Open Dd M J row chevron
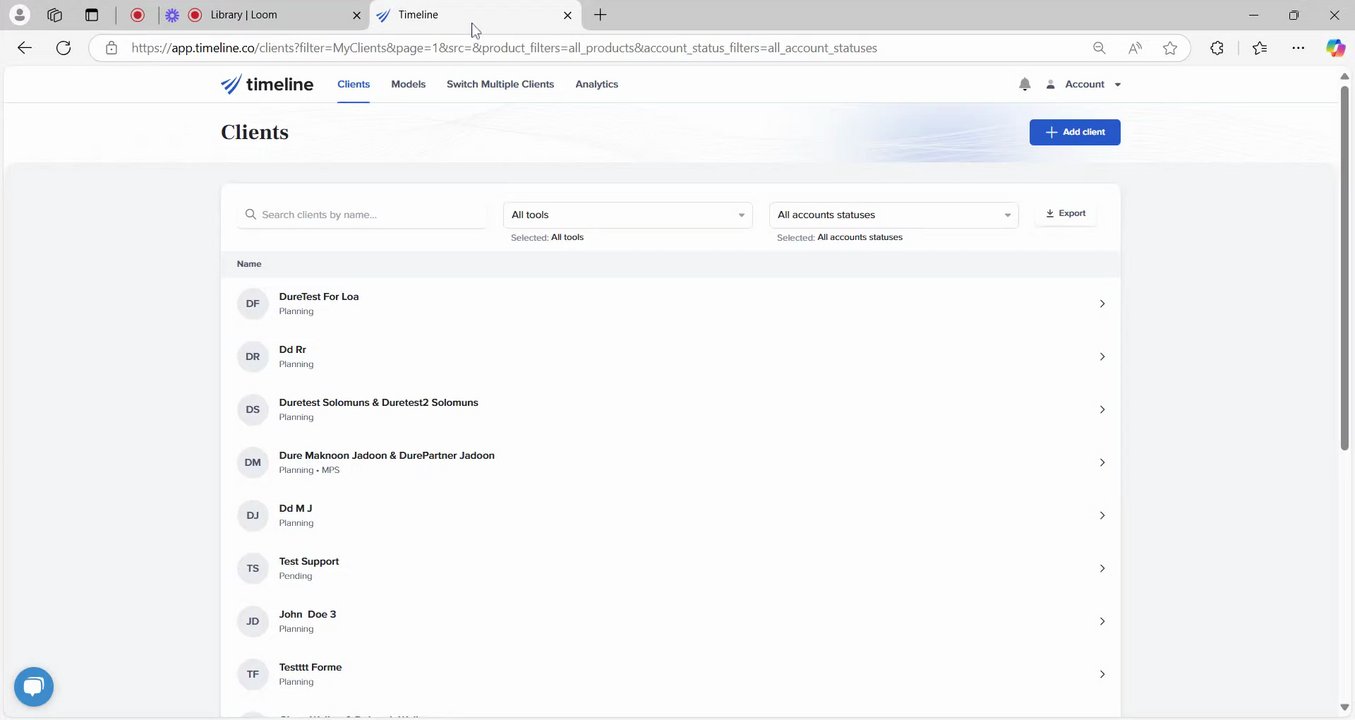Image resolution: width=1355 pixels, height=720 pixels. (x=1102, y=515)
